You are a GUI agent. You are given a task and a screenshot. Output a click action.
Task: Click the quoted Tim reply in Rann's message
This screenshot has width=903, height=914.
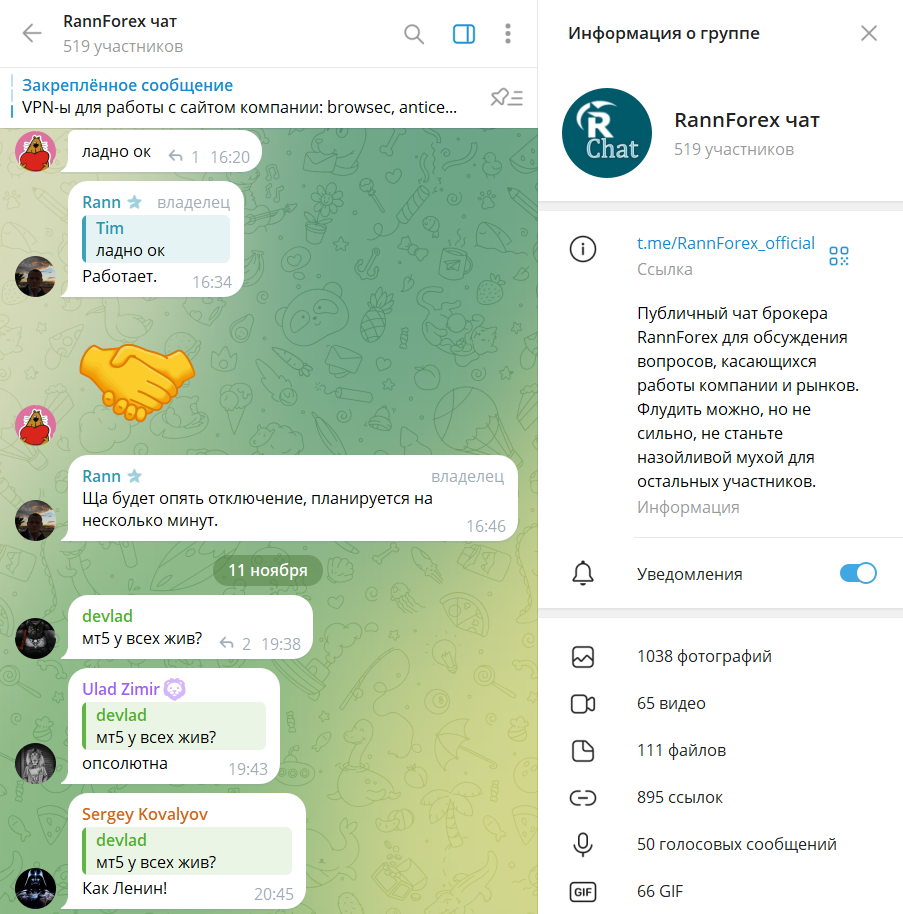(x=156, y=239)
